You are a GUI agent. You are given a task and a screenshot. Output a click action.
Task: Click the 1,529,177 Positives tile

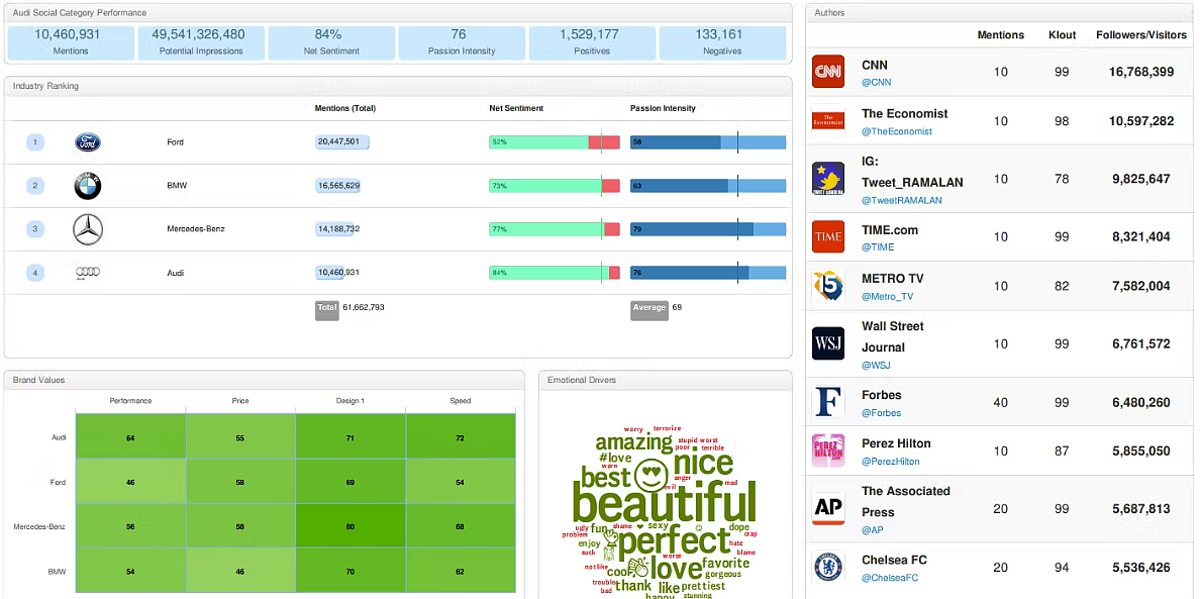(x=591, y=43)
